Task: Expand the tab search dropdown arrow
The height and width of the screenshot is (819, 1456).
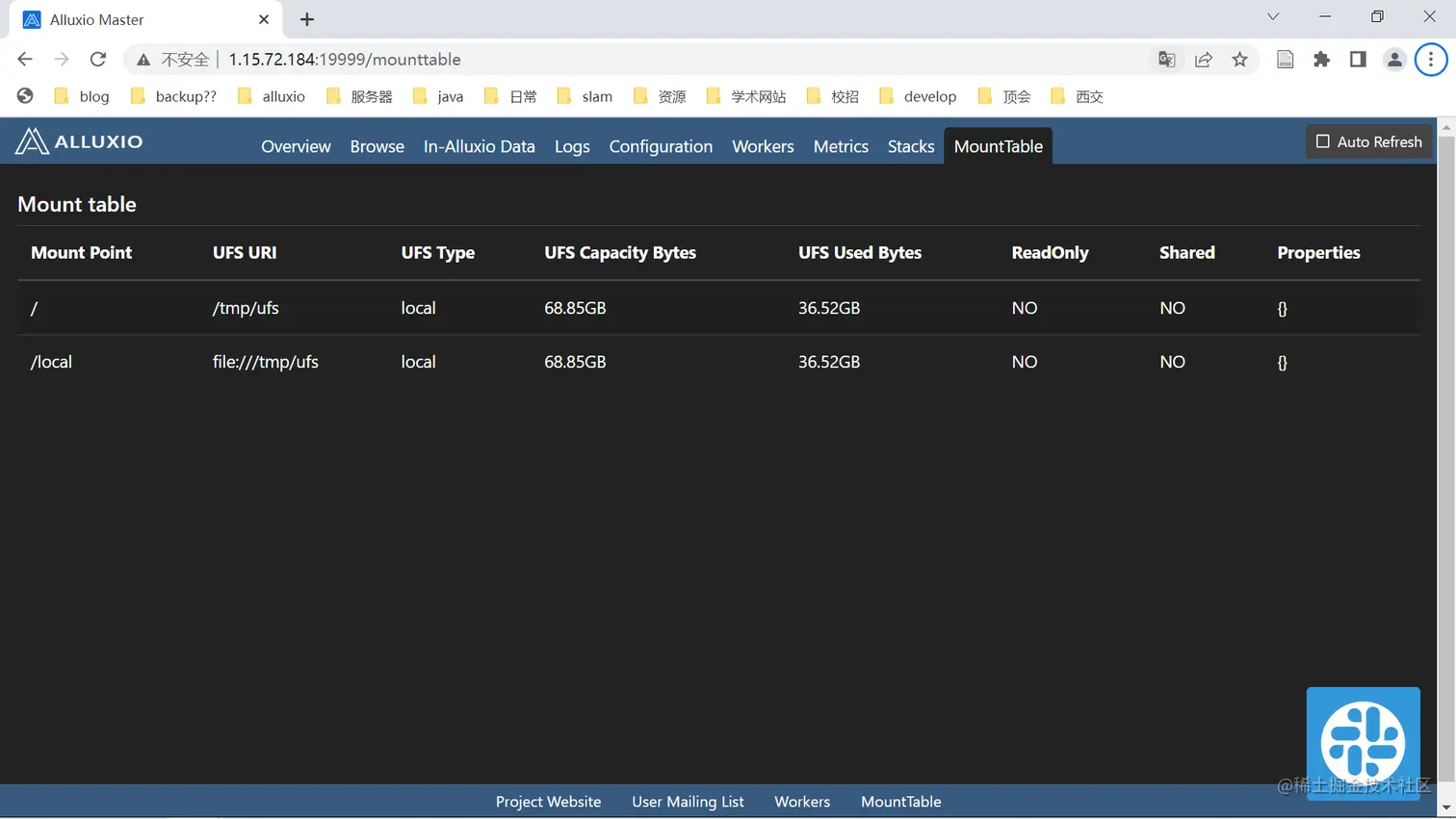Action: 1273,16
